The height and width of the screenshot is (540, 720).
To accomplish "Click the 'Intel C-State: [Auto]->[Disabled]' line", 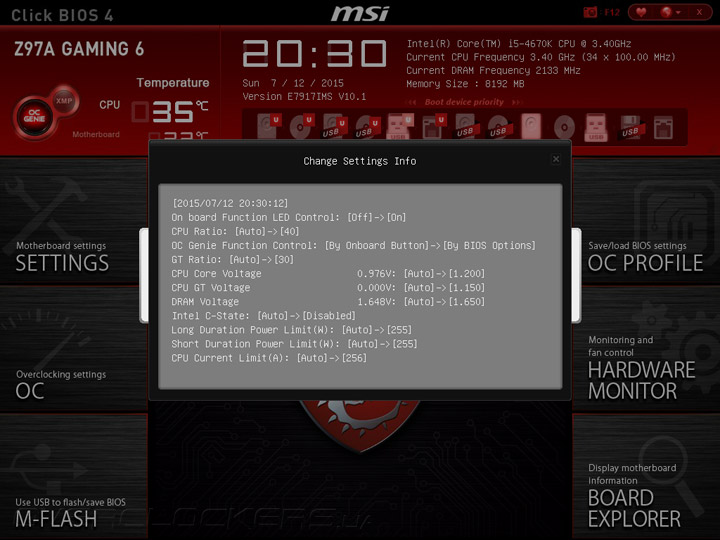I will click(x=263, y=316).
